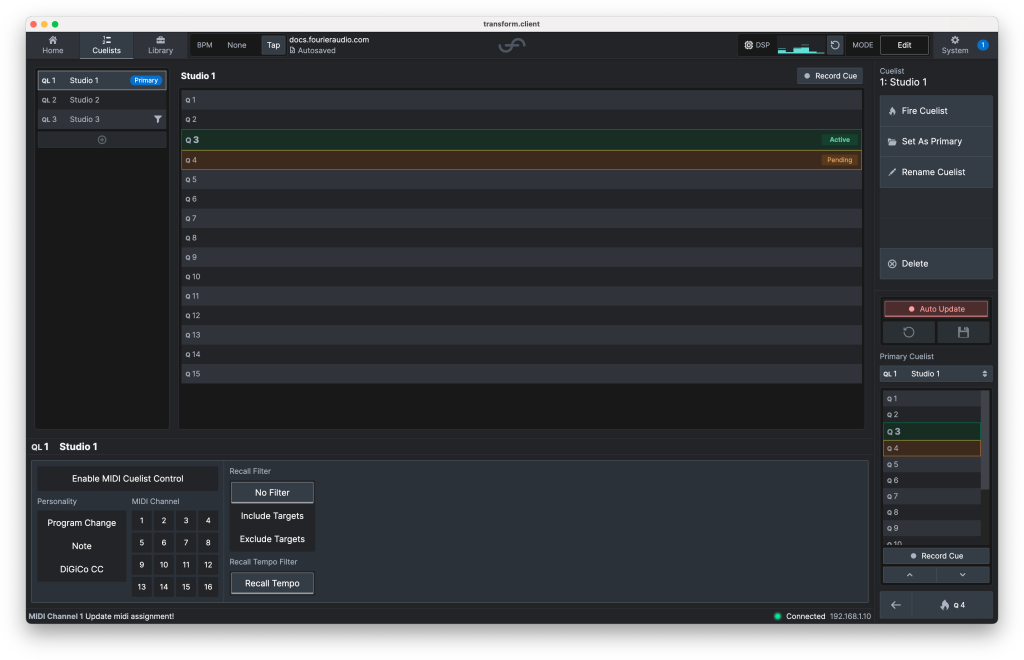Screen dimensions: 1024x660
Task: Click the primary cue list scrollbar
Action: (985, 440)
